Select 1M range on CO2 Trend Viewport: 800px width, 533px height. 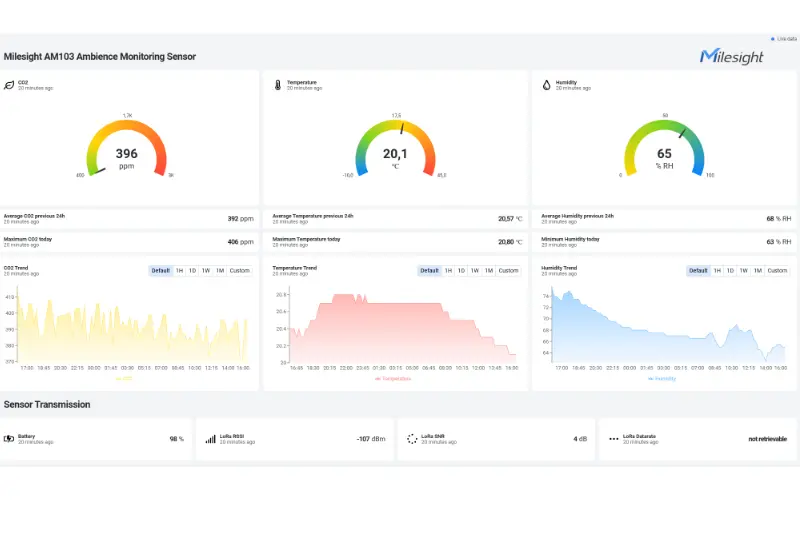220,271
